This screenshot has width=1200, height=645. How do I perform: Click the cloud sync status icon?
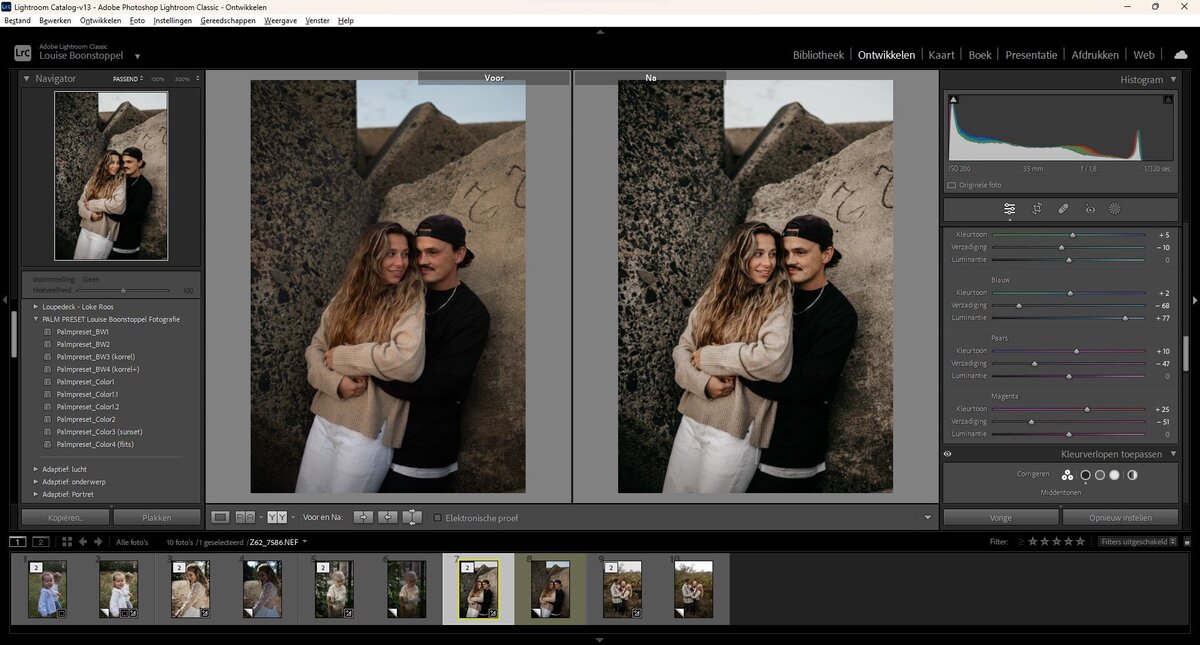point(1180,54)
